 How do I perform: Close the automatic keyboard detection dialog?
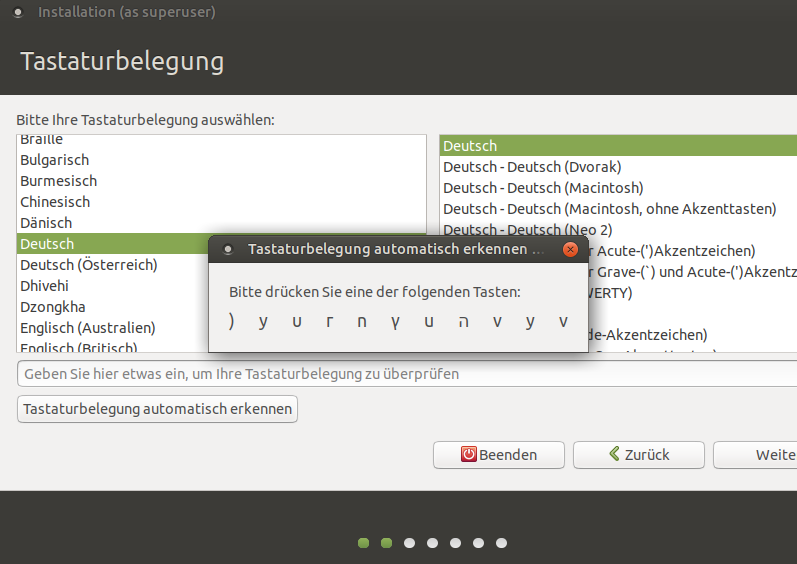tap(570, 249)
